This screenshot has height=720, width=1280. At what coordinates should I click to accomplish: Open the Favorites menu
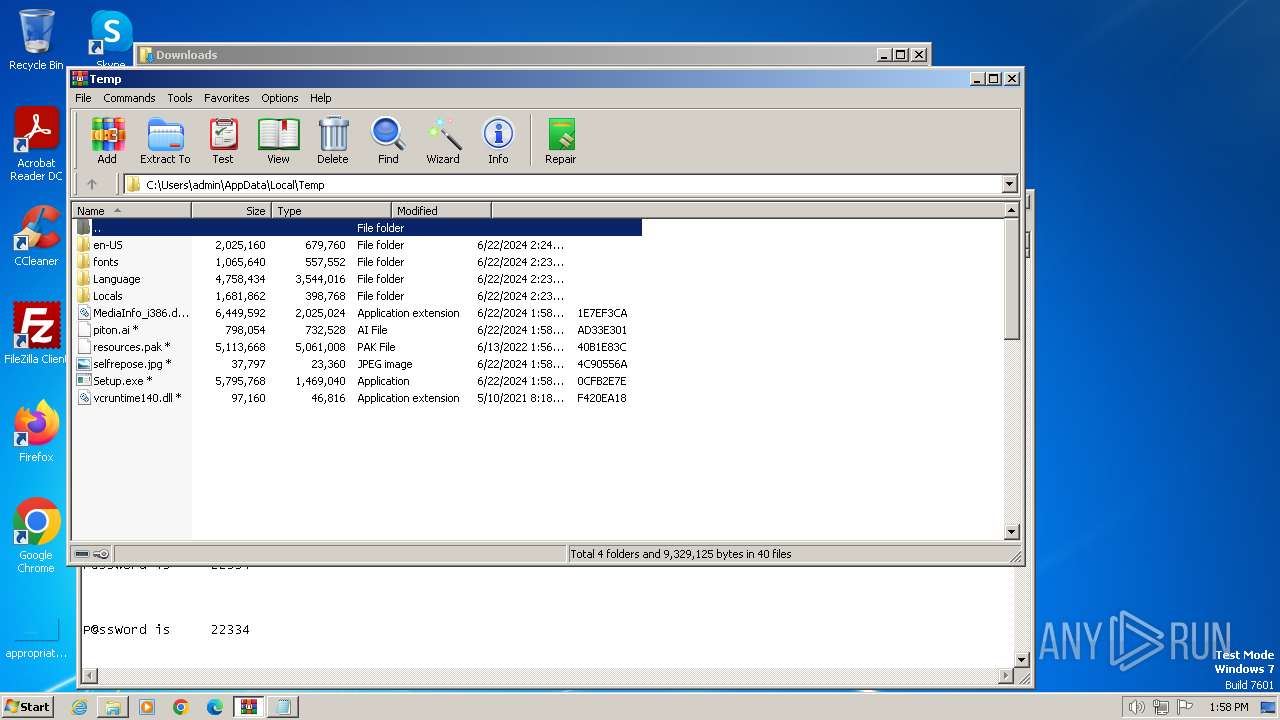coord(227,98)
